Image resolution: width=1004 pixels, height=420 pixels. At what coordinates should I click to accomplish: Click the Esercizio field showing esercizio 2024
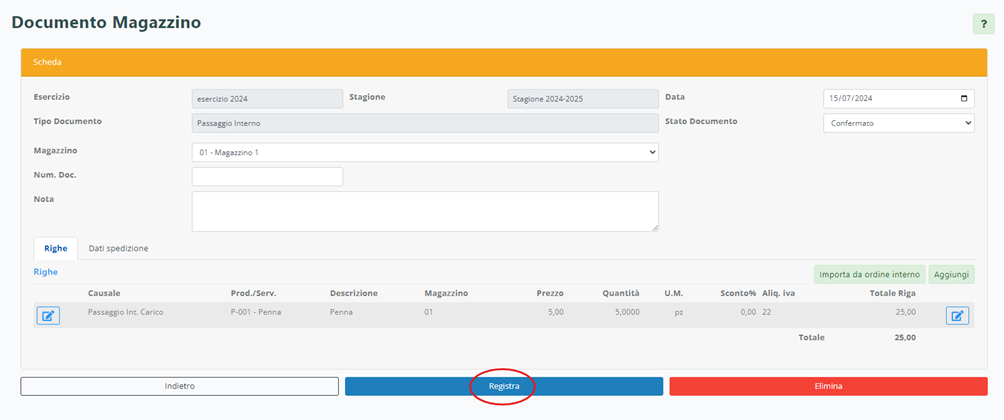point(267,99)
